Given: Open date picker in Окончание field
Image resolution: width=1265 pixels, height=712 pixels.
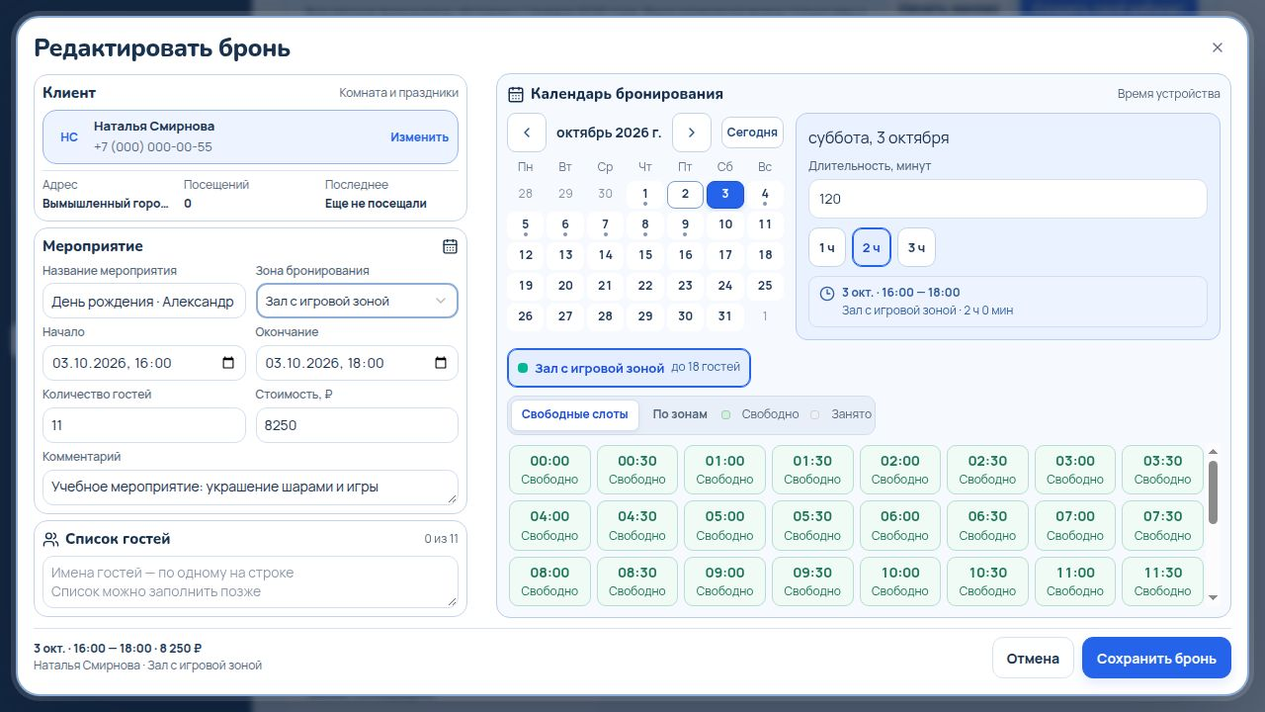Looking at the screenshot, I should [x=441, y=363].
